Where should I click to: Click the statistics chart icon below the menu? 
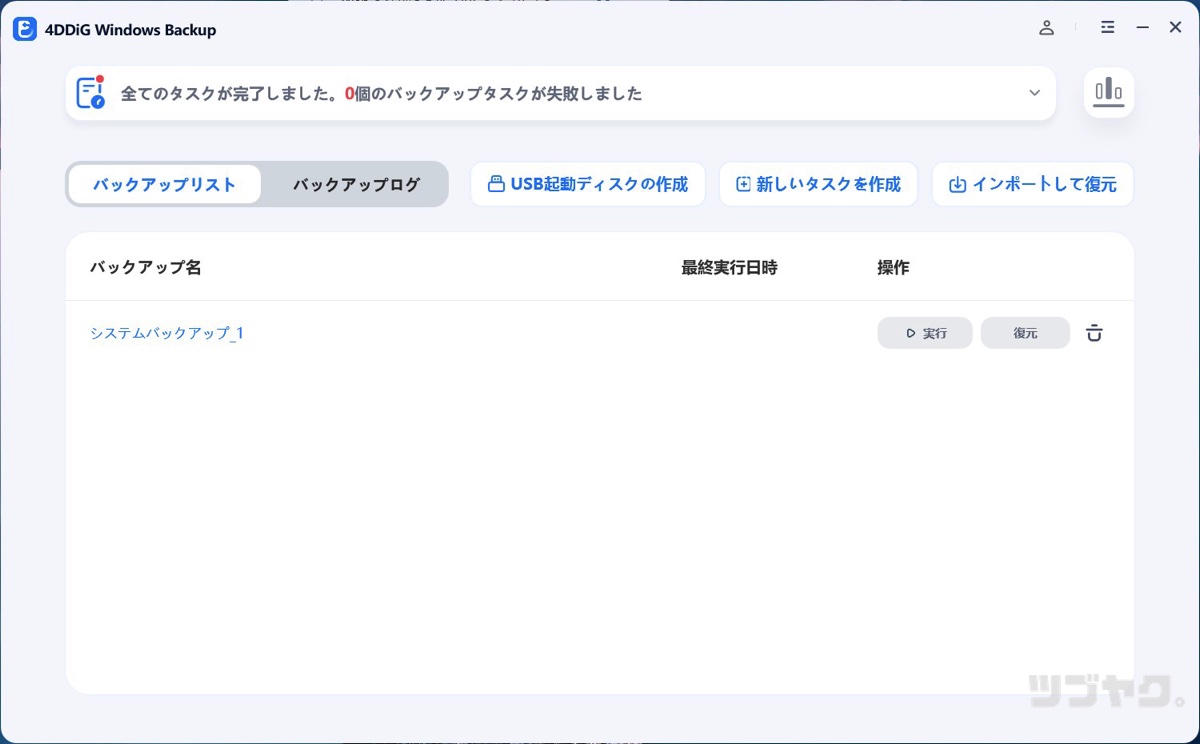[x=1109, y=92]
